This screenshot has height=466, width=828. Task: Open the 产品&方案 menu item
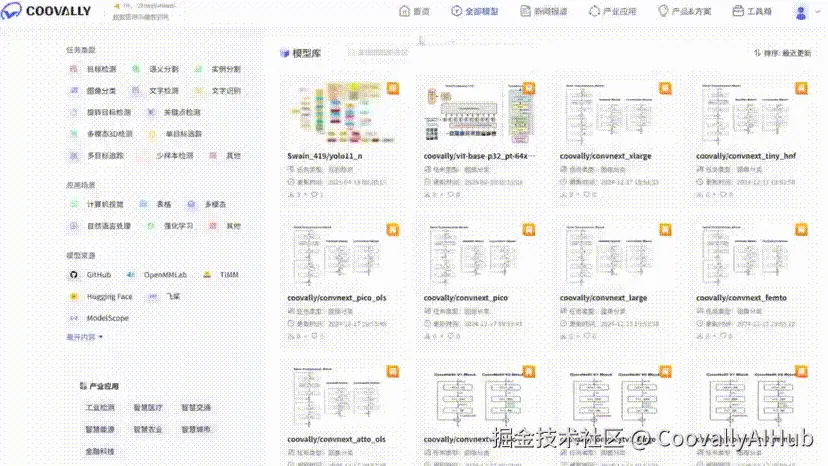[685, 11]
